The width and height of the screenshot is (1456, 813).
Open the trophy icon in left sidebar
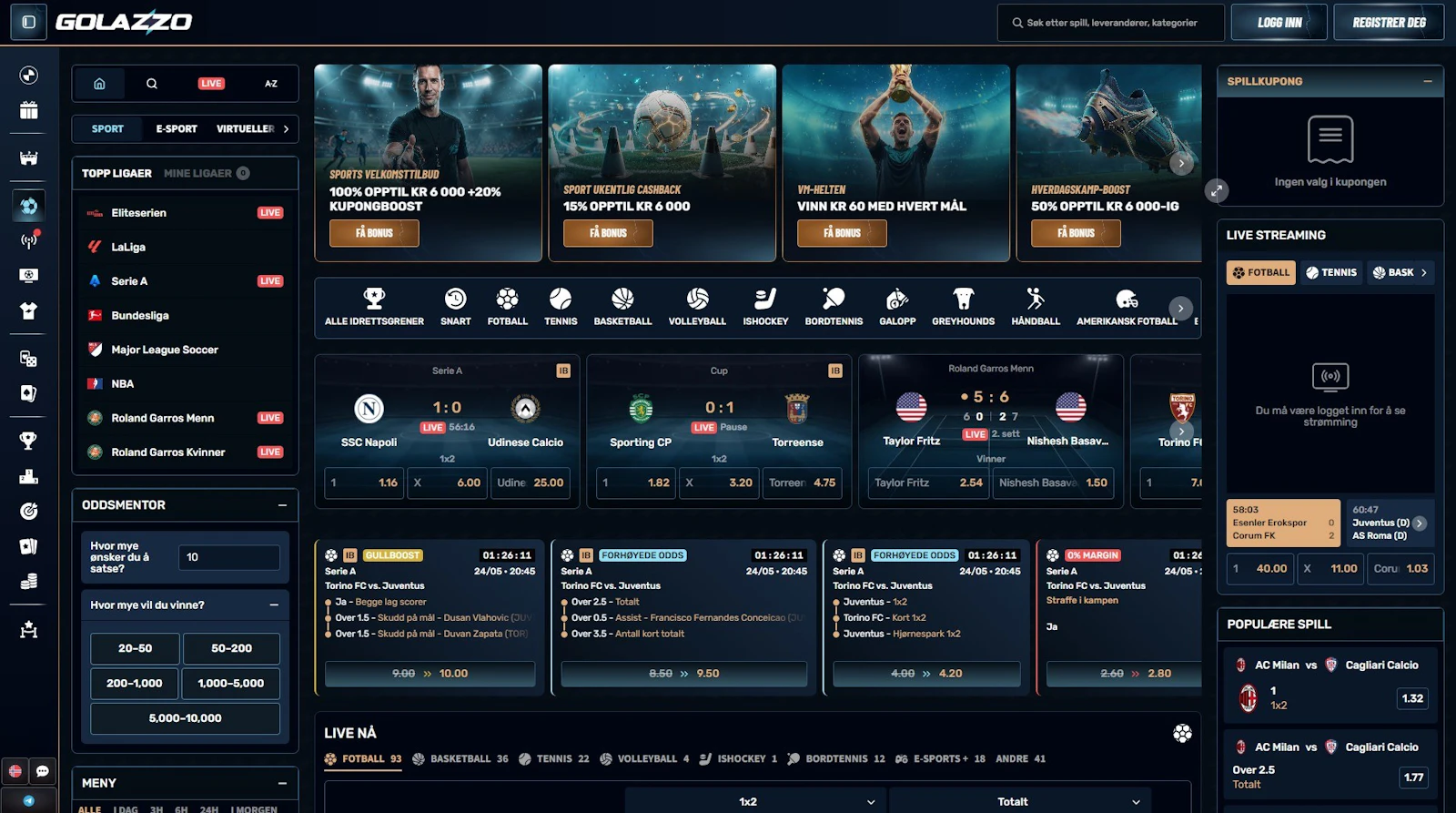29,442
